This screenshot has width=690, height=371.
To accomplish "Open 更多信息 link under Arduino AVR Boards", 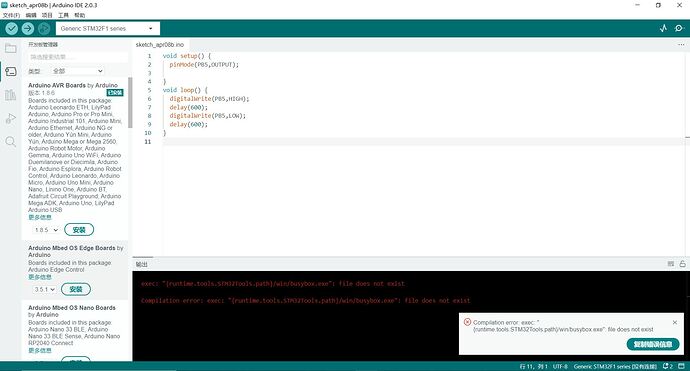I will click(40, 217).
